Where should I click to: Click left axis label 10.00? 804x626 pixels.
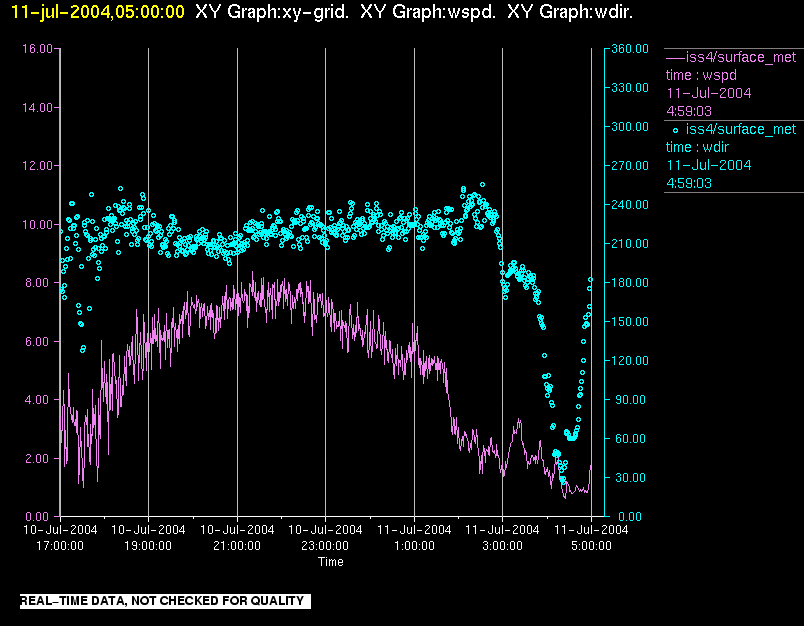tap(37, 225)
